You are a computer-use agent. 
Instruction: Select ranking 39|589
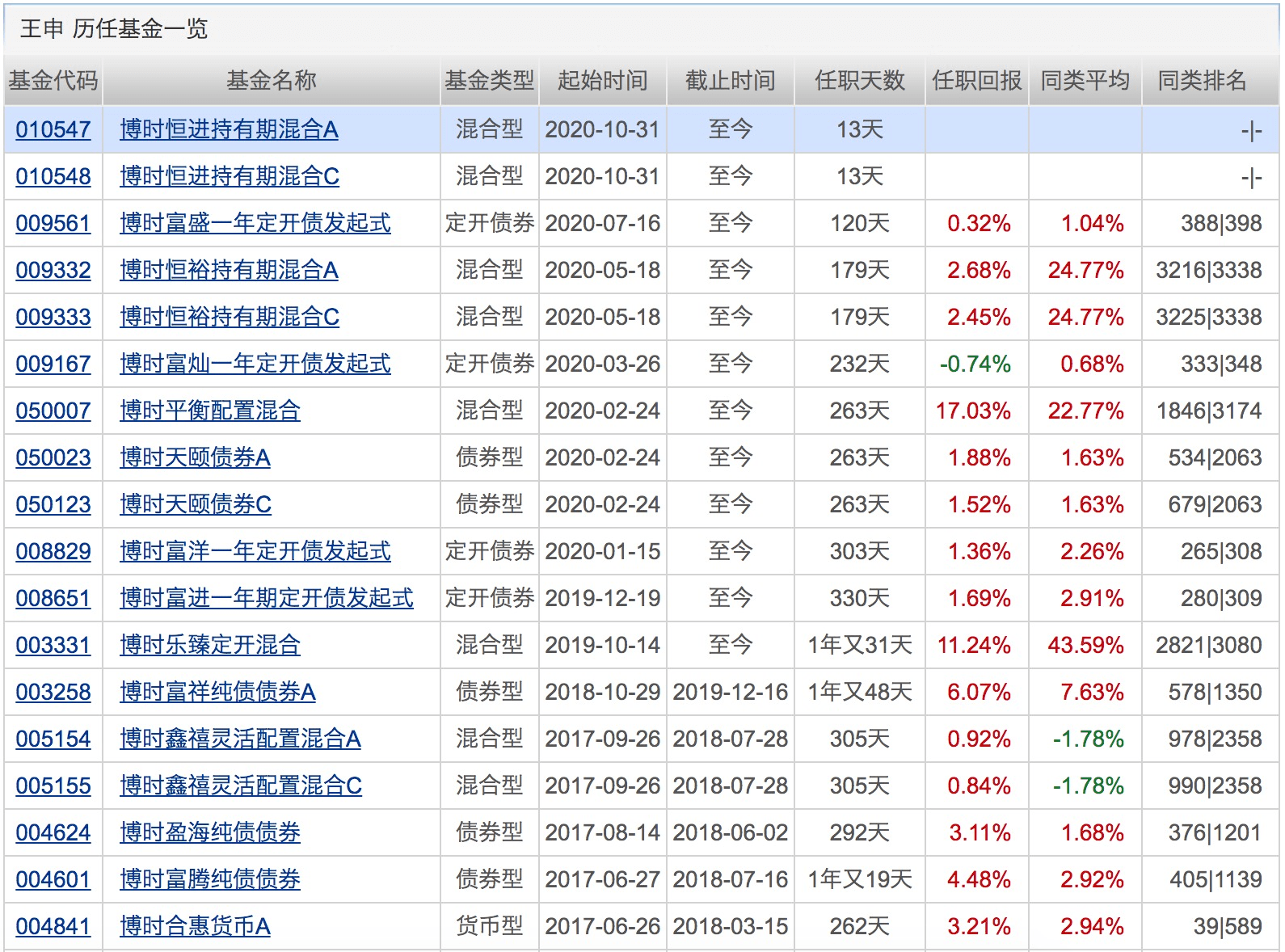tap(1228, 926)
